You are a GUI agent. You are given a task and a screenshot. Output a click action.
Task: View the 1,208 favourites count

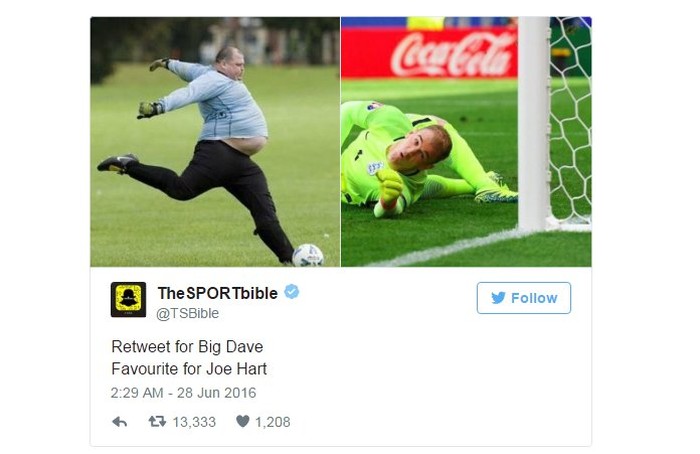tap(273, 422)
